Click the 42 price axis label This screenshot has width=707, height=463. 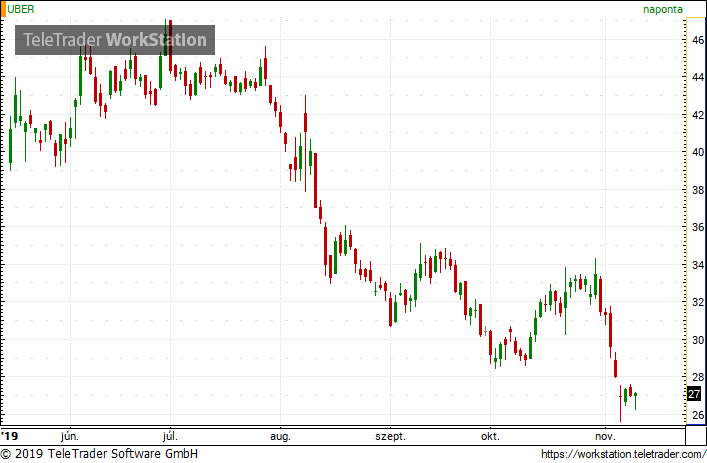click(x=698, y=115)
